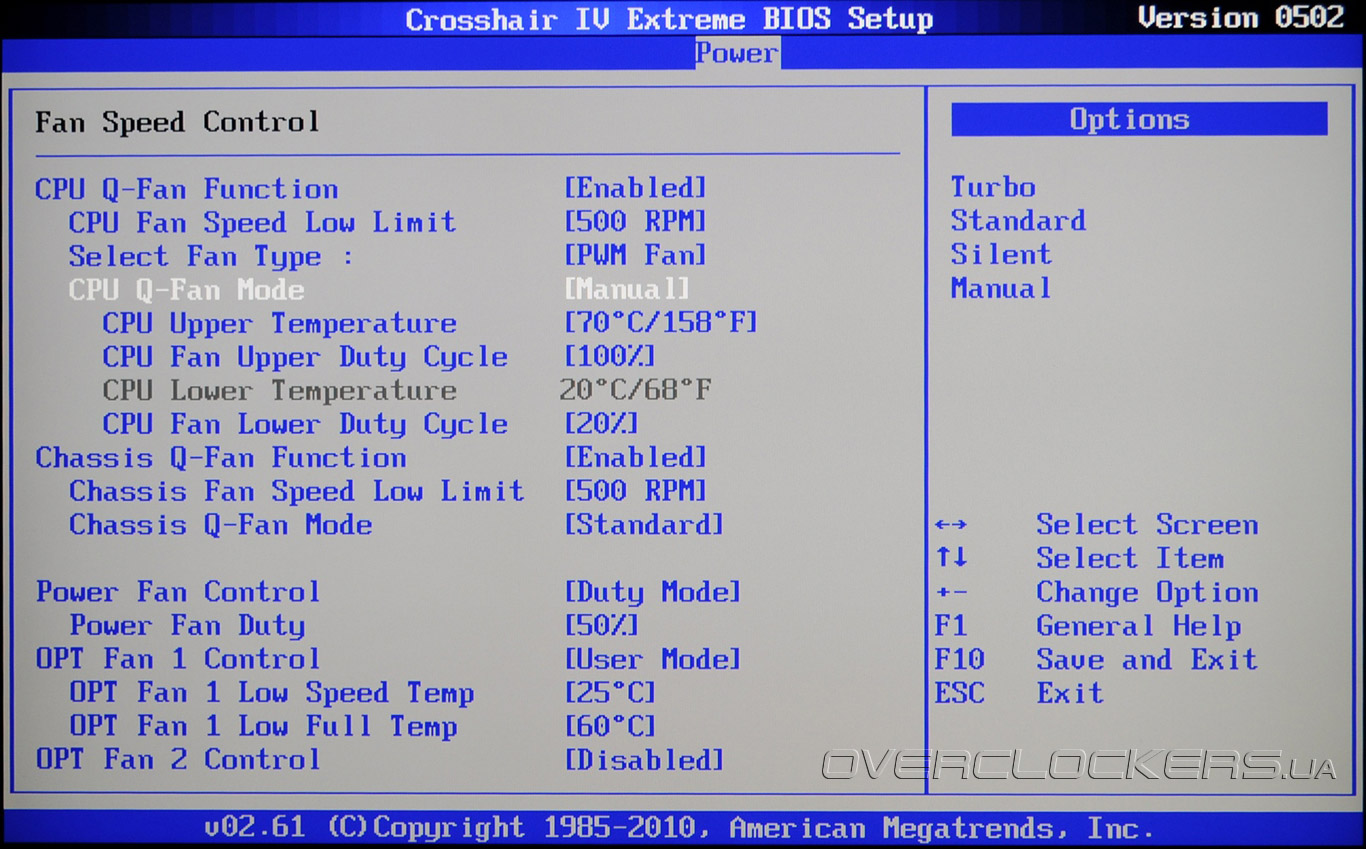The height and width of the screenshot is (849, 1366).
Task: Select the OPT Fan 2 Control label
Action: pos(178,759)
